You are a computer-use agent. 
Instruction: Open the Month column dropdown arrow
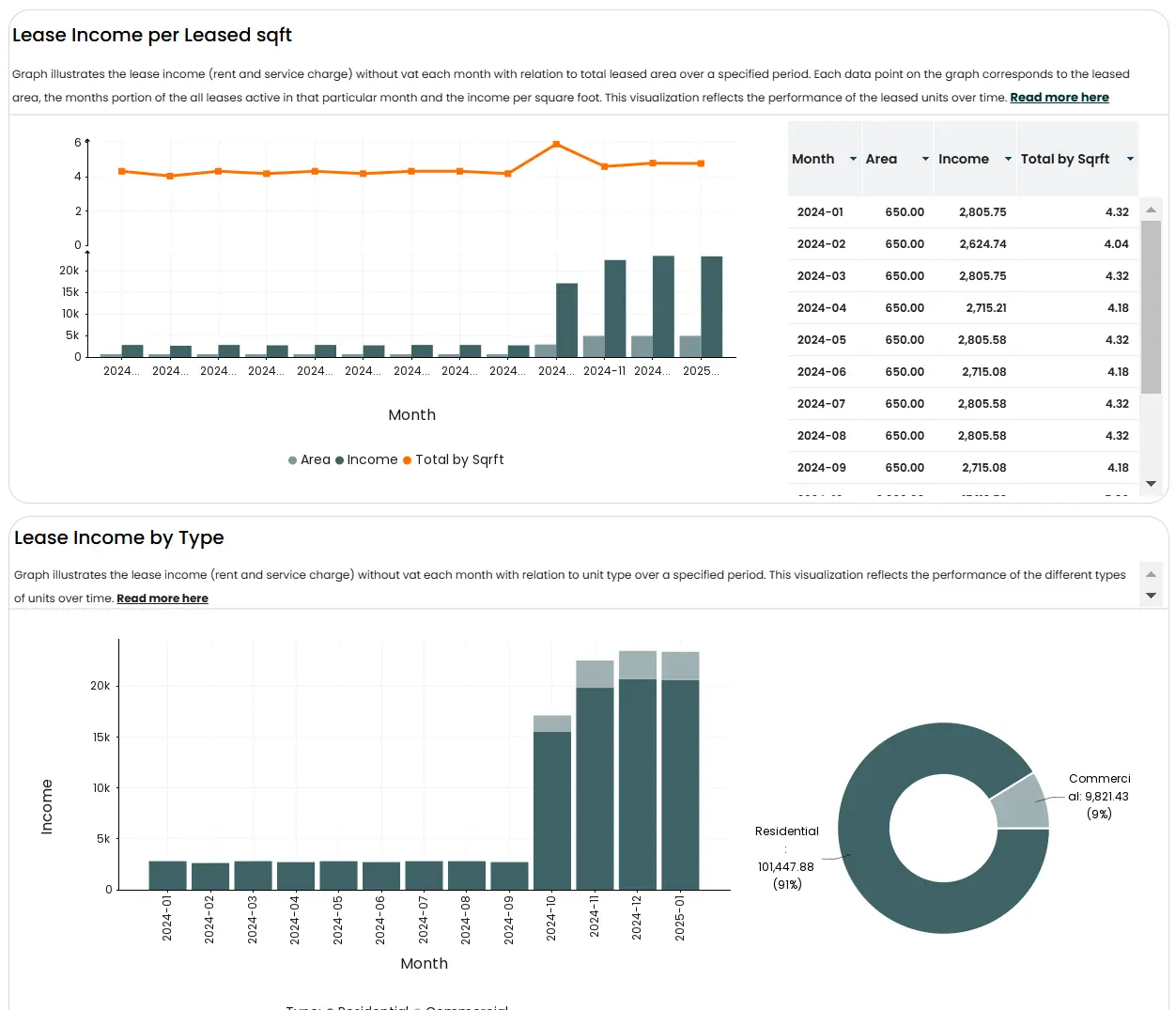click(853, 159)
